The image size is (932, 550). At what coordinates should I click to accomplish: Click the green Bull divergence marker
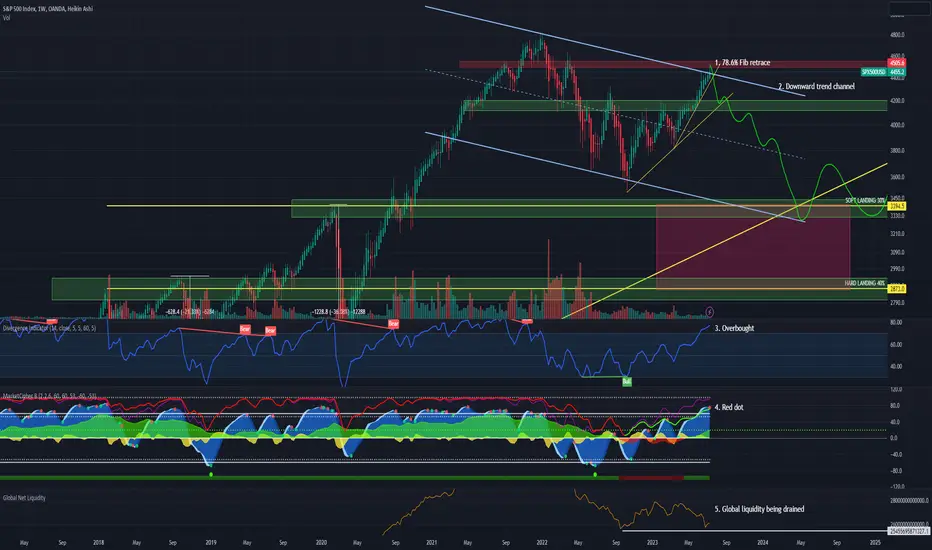626,382
